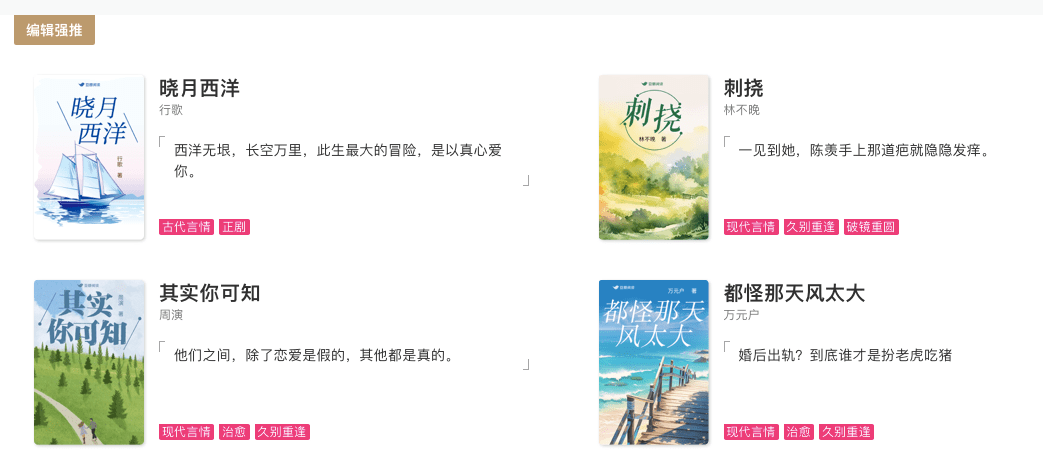Open the 都怪那天风太大 title link
This screenshot has width=1043, height=457.
point(794,293)
